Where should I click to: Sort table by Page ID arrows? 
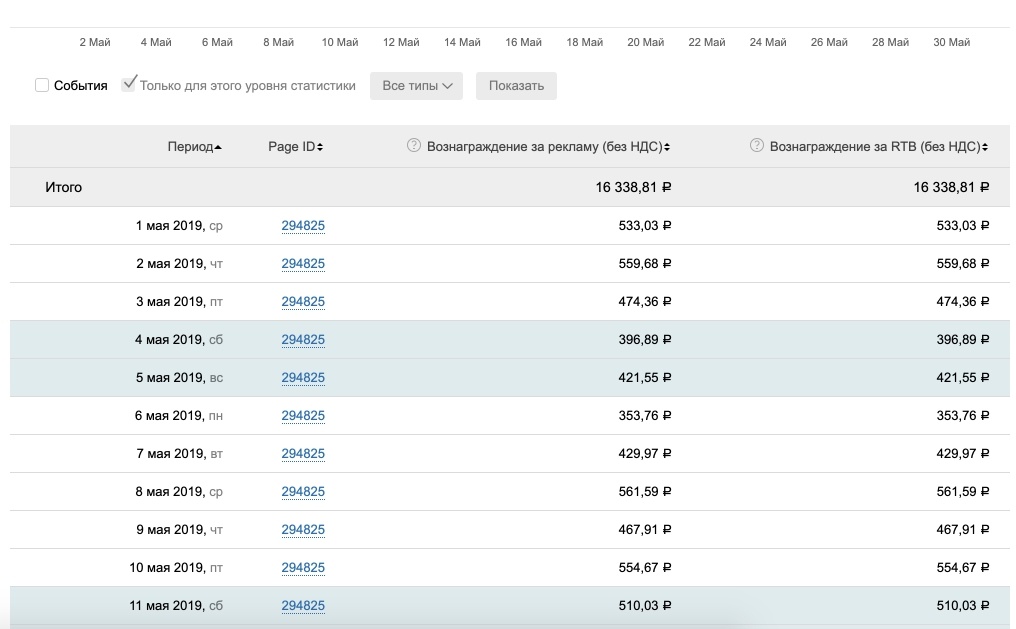(320, 147)
